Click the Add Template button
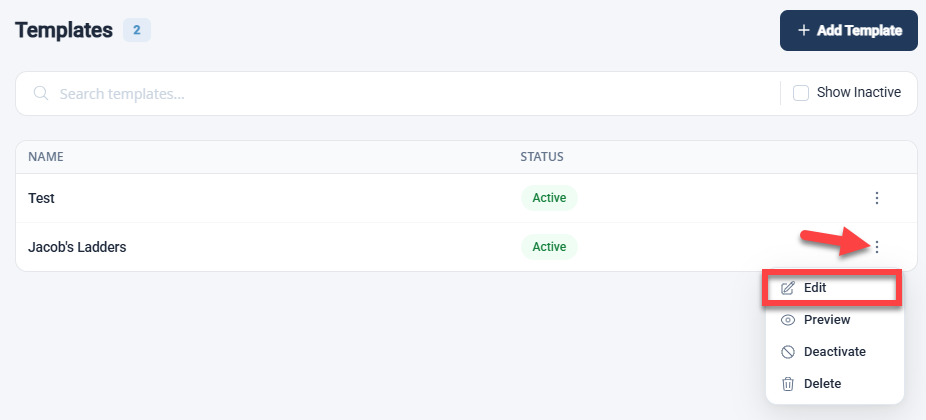926x420 pixels. coord(849,30)
